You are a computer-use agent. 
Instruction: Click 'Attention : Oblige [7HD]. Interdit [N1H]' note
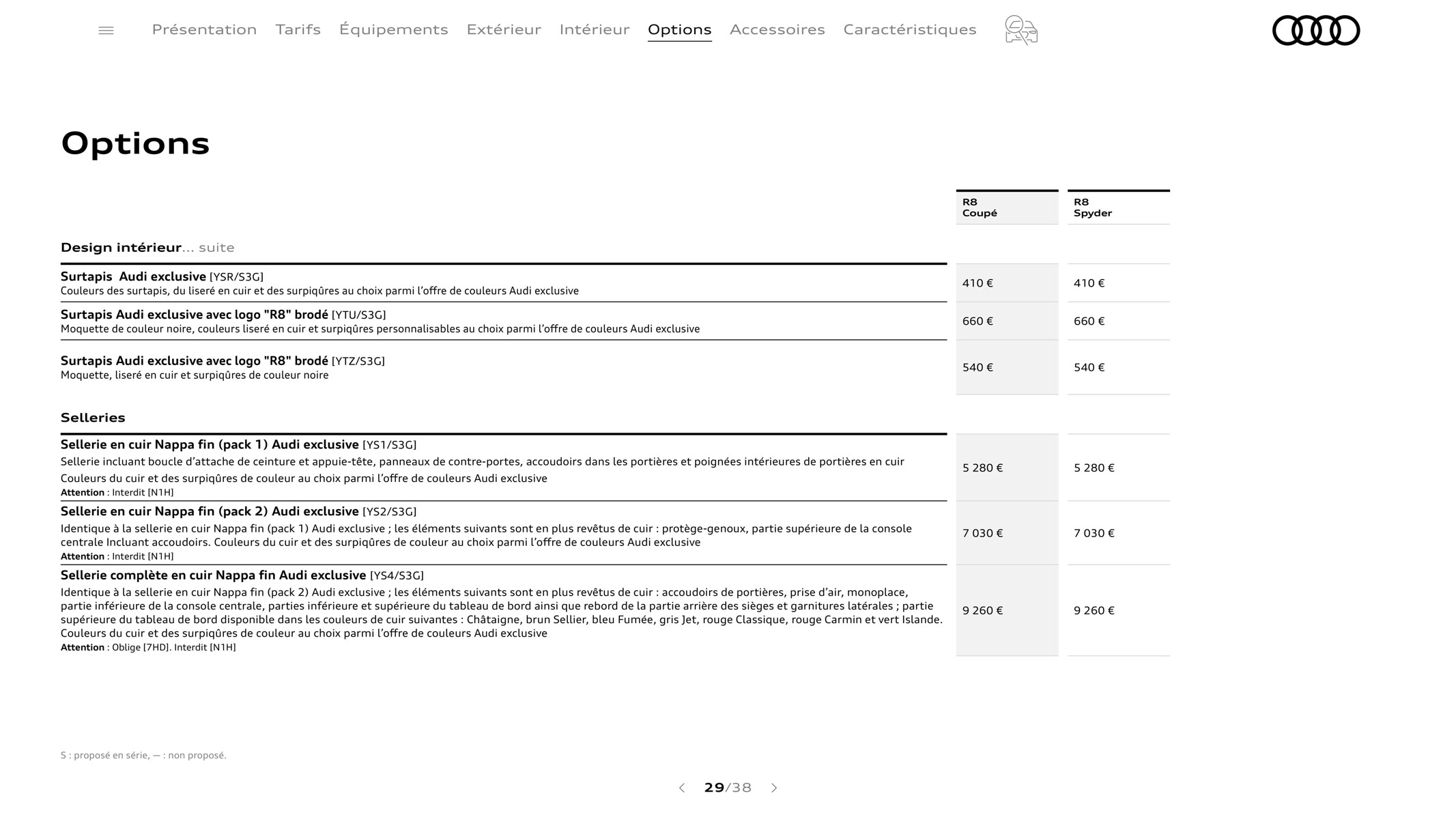[x=148, y=648]
